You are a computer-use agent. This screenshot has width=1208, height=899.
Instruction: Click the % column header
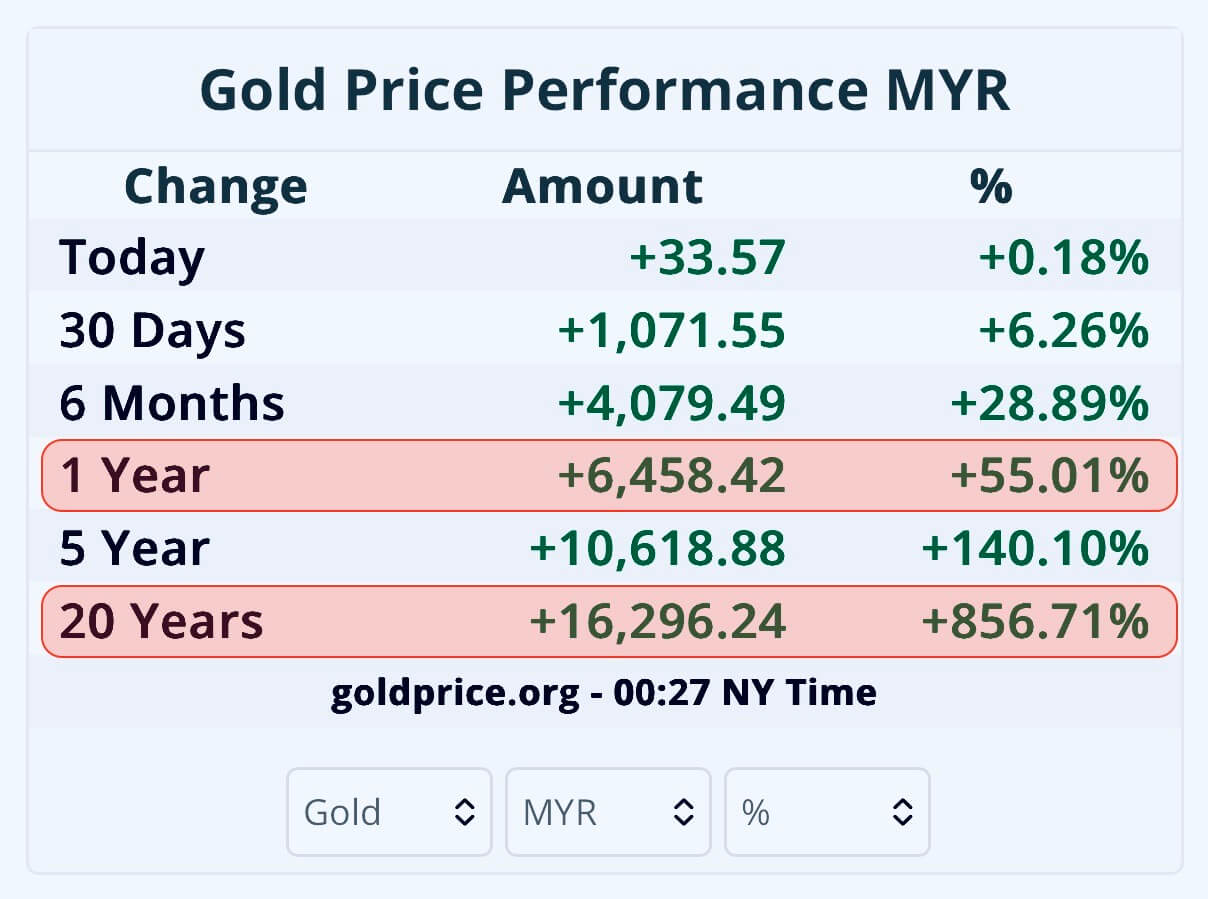990,186
